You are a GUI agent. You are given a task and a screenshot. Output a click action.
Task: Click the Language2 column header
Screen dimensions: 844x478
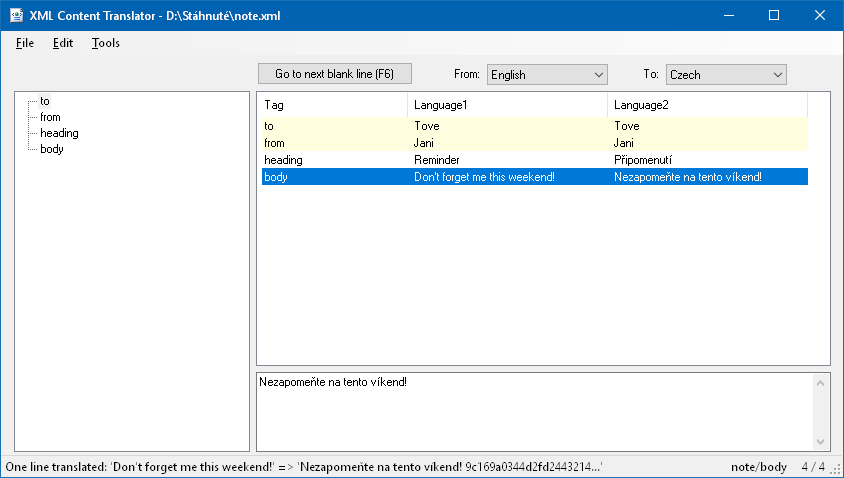[x=706, y=105]
